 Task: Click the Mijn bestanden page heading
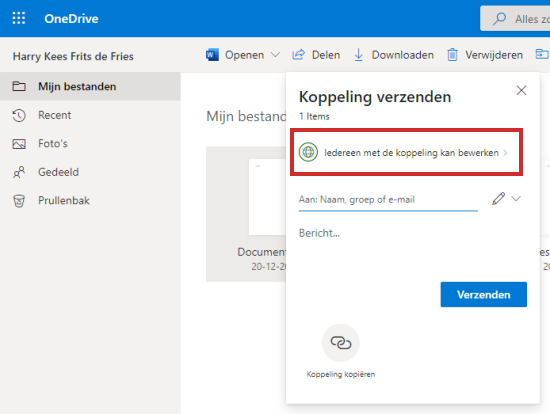tap(246, 116)
